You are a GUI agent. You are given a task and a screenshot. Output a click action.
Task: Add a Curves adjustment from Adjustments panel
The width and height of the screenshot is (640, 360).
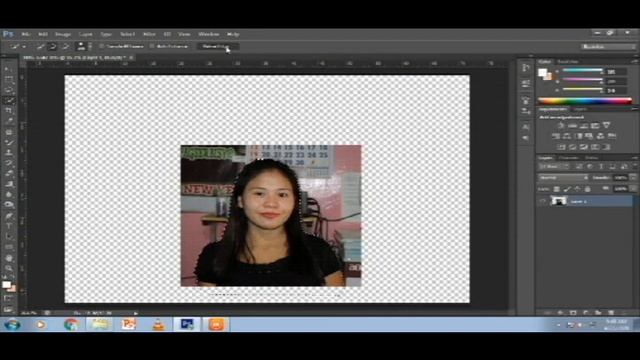[584, 126]
